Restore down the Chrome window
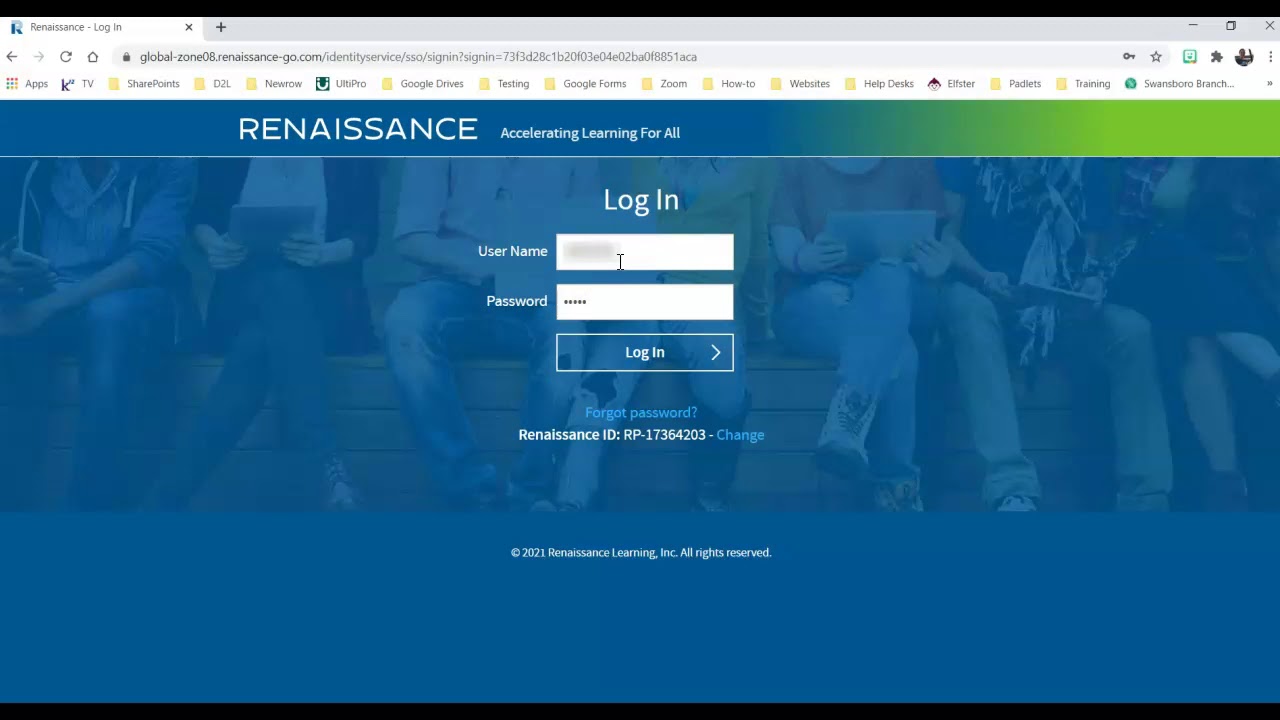Viewport: 1280px width, 720px height. coord(1231,26)
